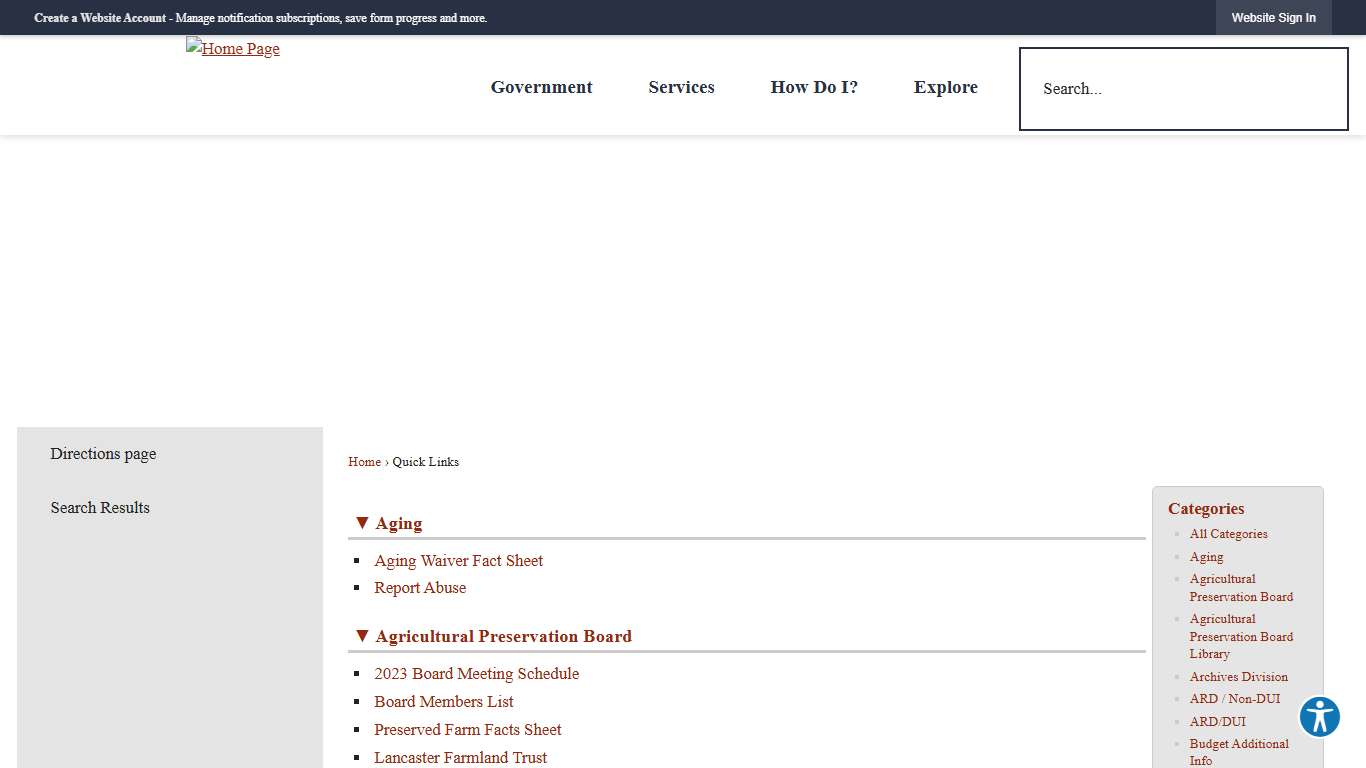View the 2023 Board Meeting Schedule
The height and width of the screenshot is (768, 1366).
(476, 674)
